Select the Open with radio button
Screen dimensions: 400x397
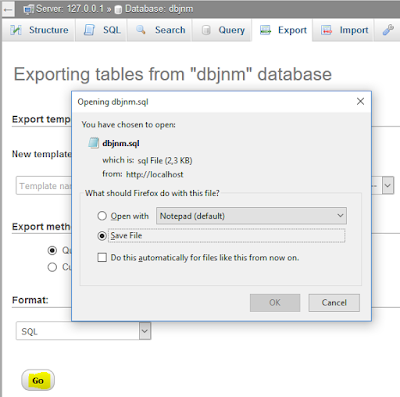pos(102,216)
